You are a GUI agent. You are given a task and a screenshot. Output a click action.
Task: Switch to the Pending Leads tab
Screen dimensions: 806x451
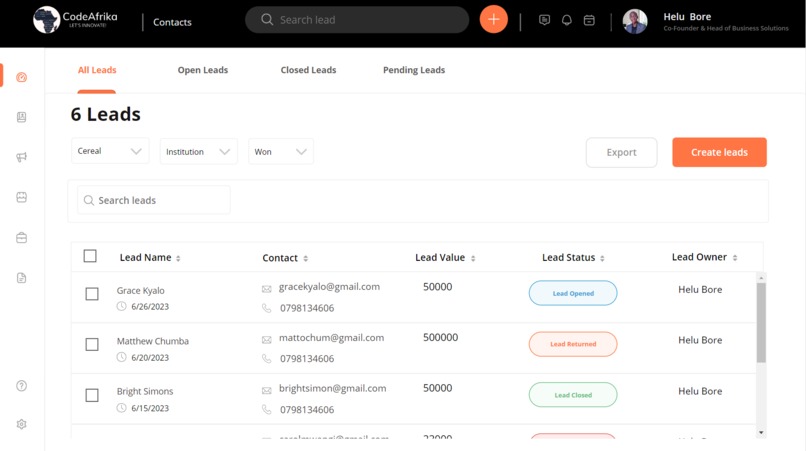414,70
